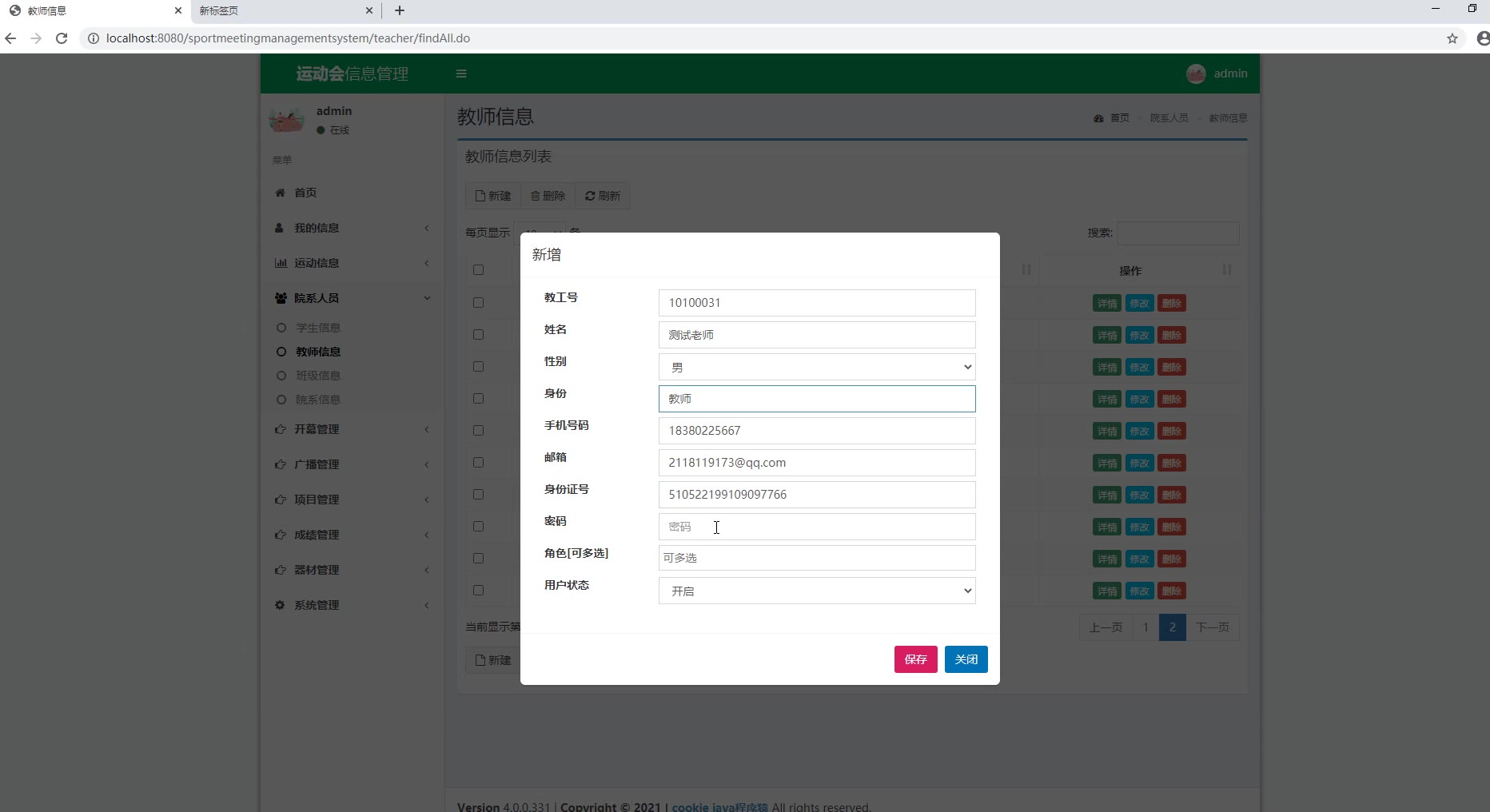Open new browser tab plus icon

(x=400, y=10)
